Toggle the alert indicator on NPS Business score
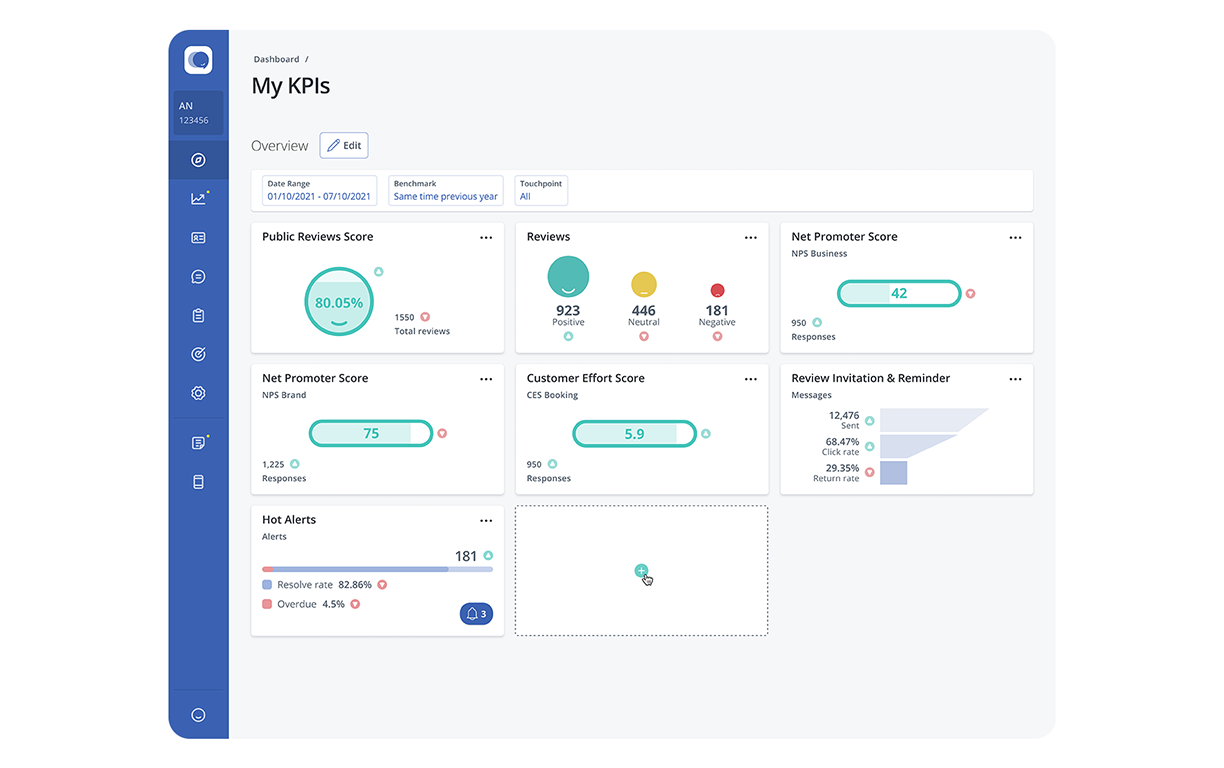 coord(970,293)
